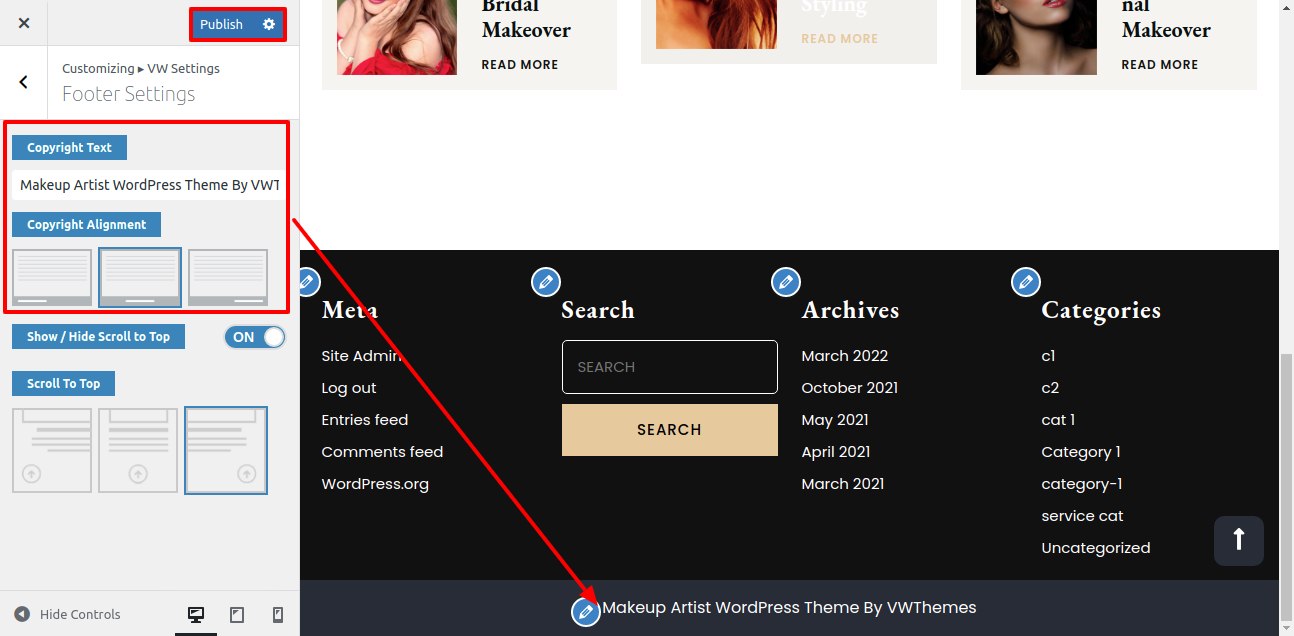Choose center scroll-to-top position thumbnail
The width and height of the screenshot is (1294, 636).
138,450
